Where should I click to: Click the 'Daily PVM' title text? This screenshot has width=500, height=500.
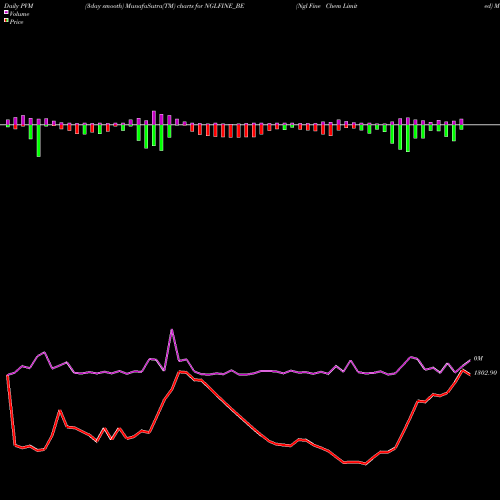point(19,6)
